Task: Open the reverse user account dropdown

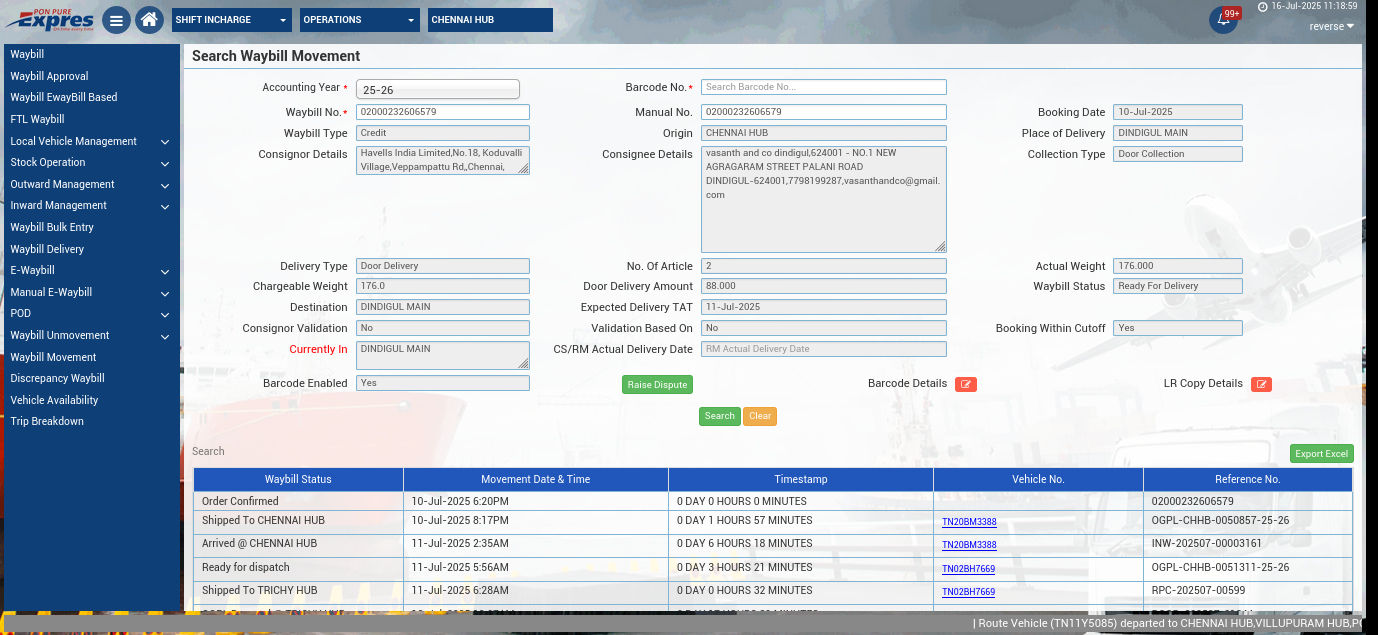Action: (1331, 26)
